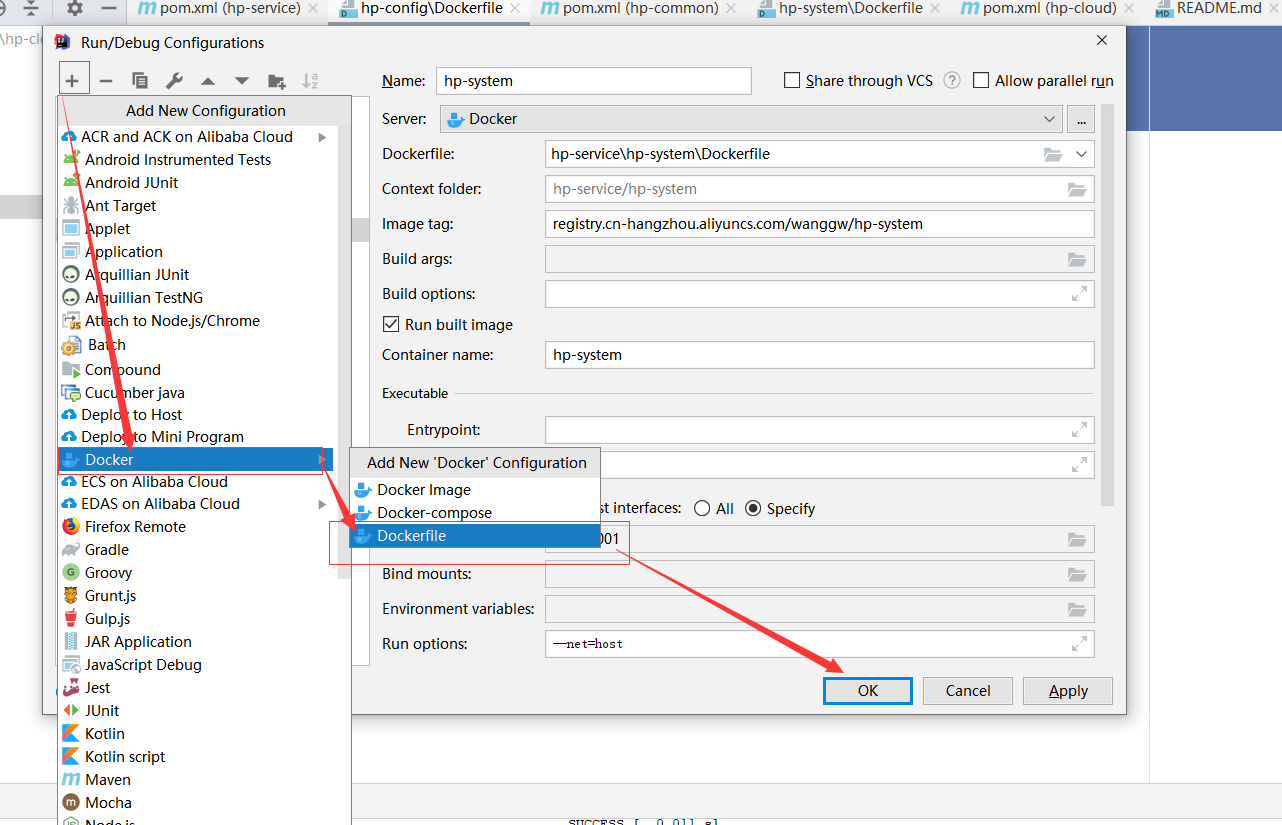
Task: Switch to the hp-system\Dockerfile tab
Action: pyautogui.click(x=850, y=8)
